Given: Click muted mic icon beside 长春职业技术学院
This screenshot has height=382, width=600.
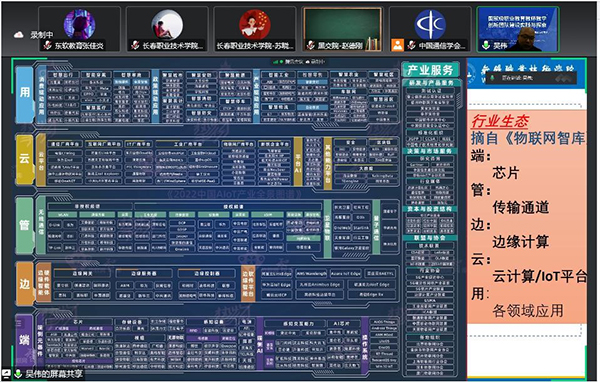Looking at the screenshot, I should 135,46.
